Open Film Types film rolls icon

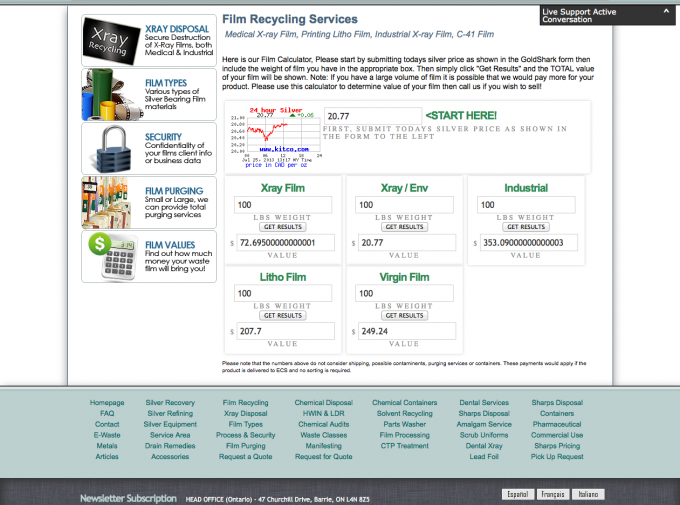point(112,94)
